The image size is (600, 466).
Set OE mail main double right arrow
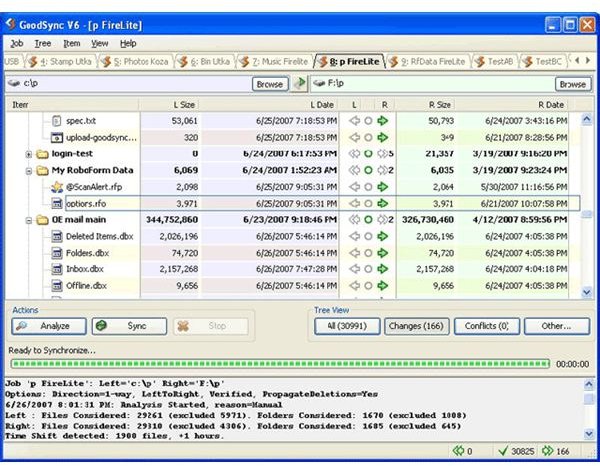pos(382,220)
